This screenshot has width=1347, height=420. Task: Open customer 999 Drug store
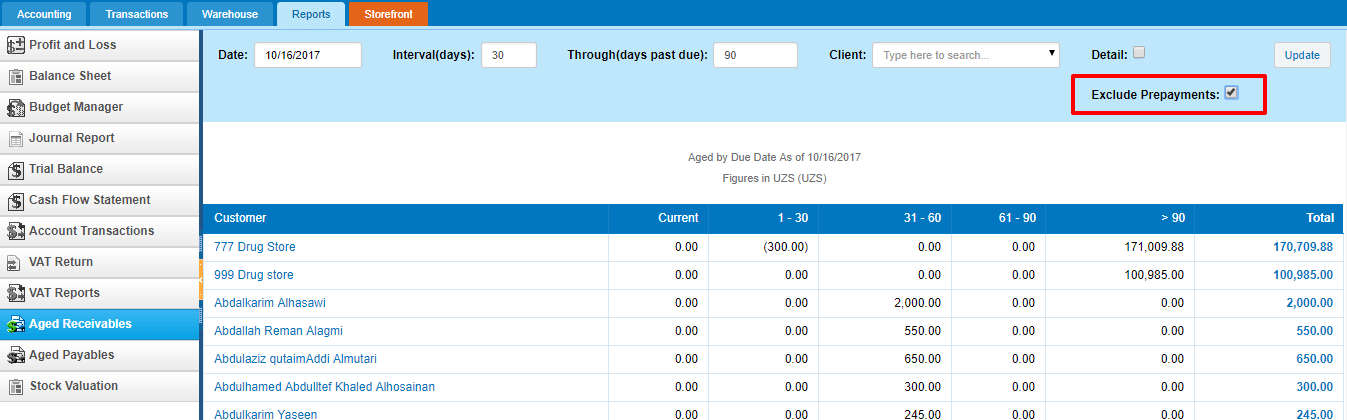[254, 275]
